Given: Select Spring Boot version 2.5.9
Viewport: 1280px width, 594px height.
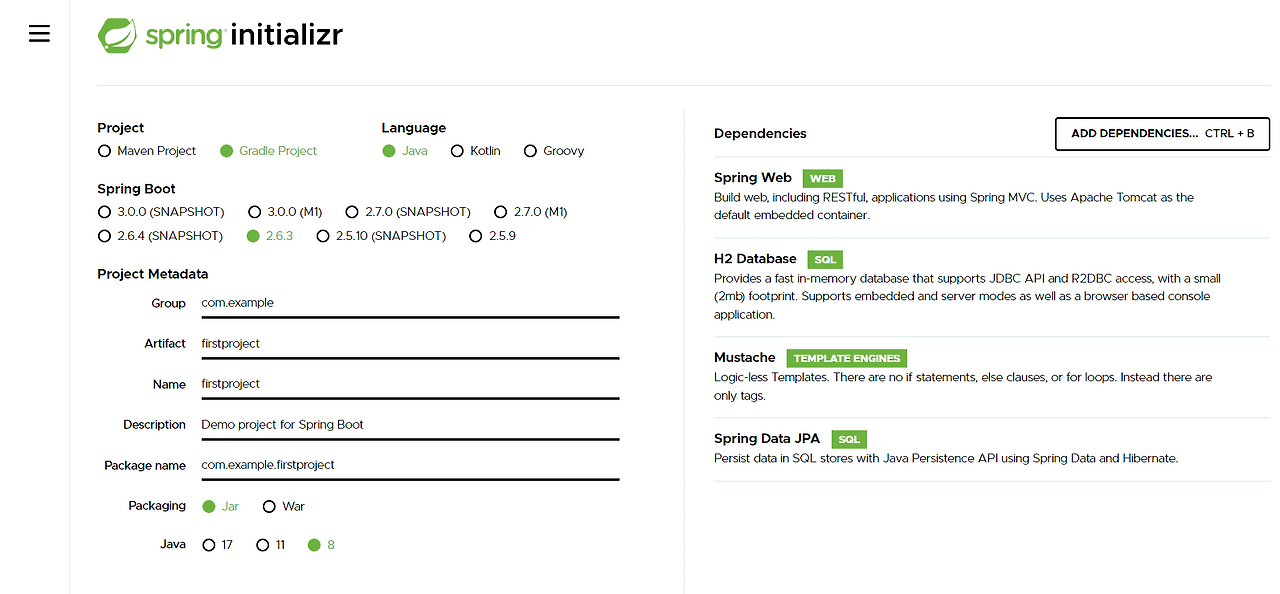Looking at the screenshot, I should pos(476,235).
